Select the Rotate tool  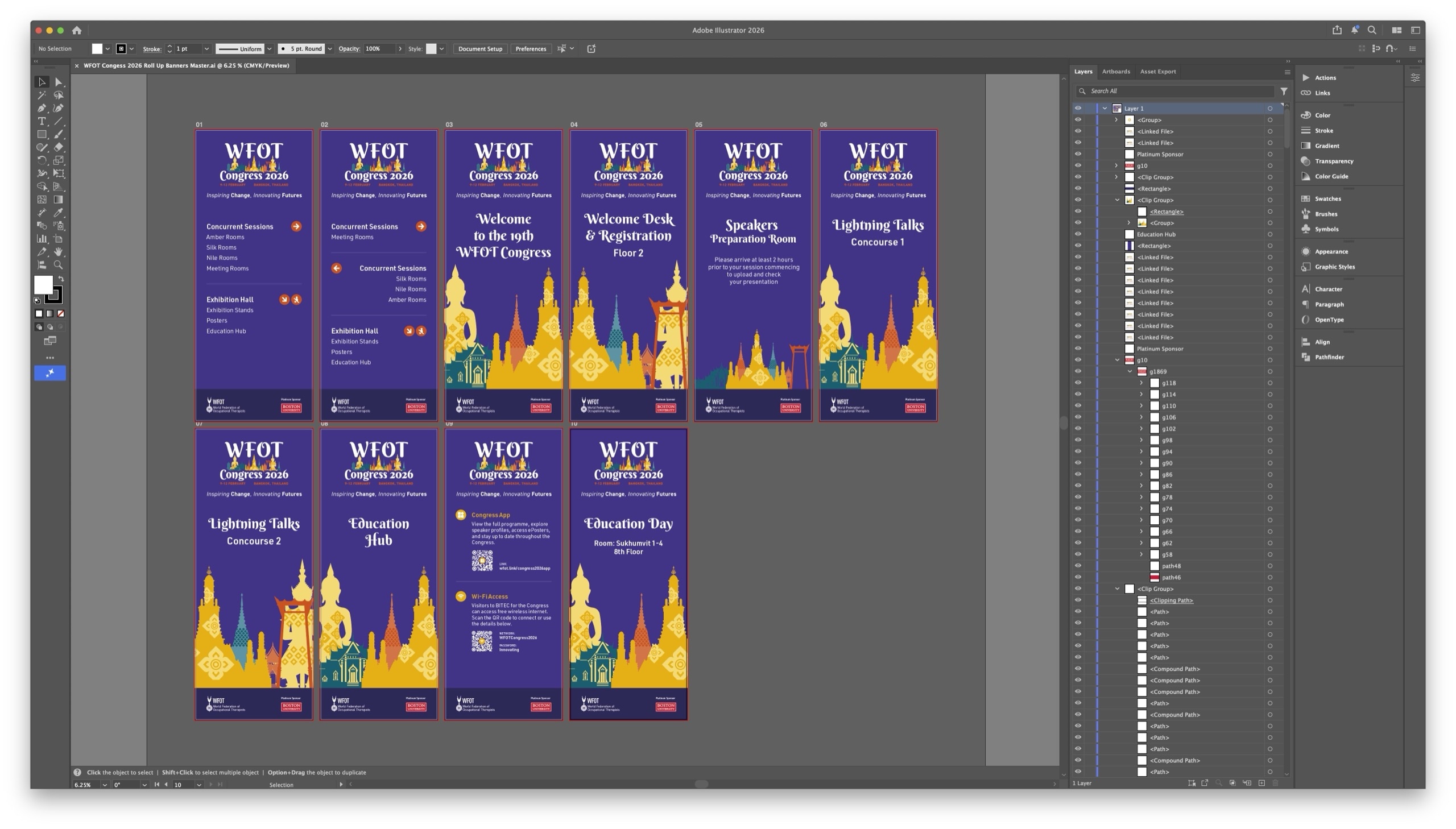pyautogui.click(x=42, y=160)
